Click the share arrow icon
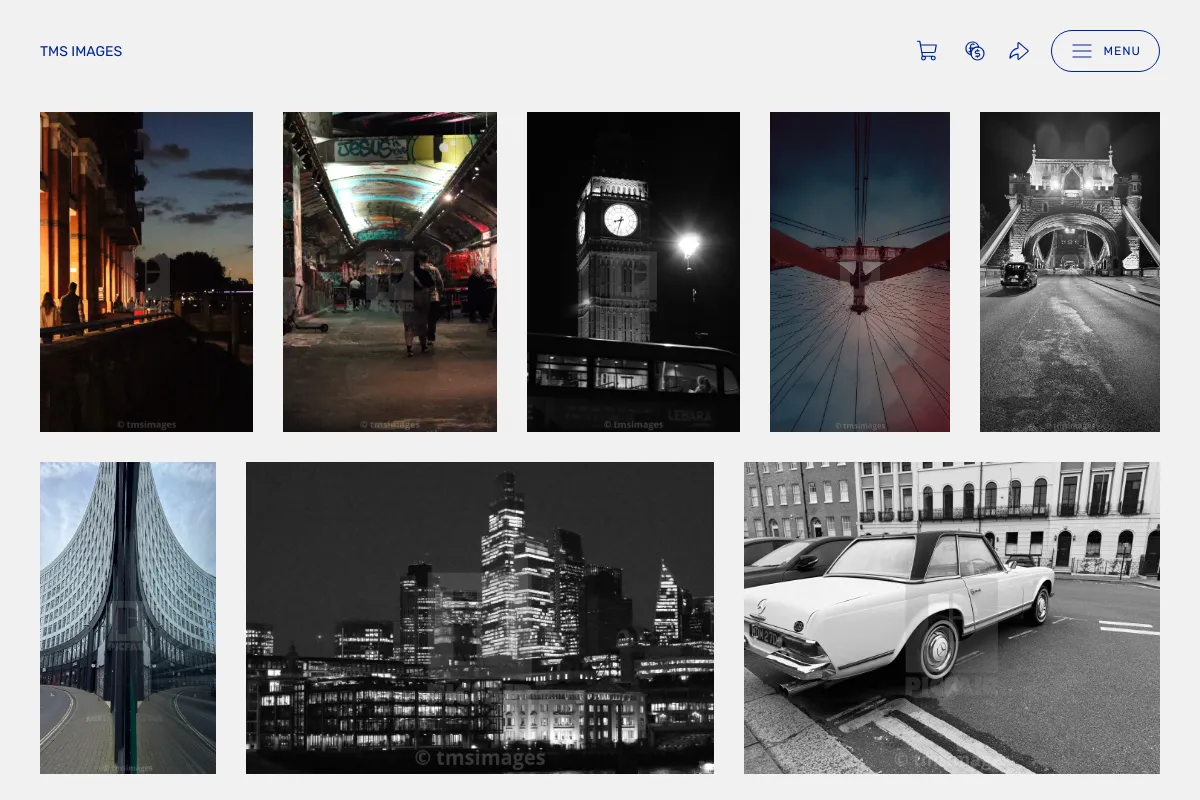Viewport: 1200px width, 800px height. pos(1019,51)
